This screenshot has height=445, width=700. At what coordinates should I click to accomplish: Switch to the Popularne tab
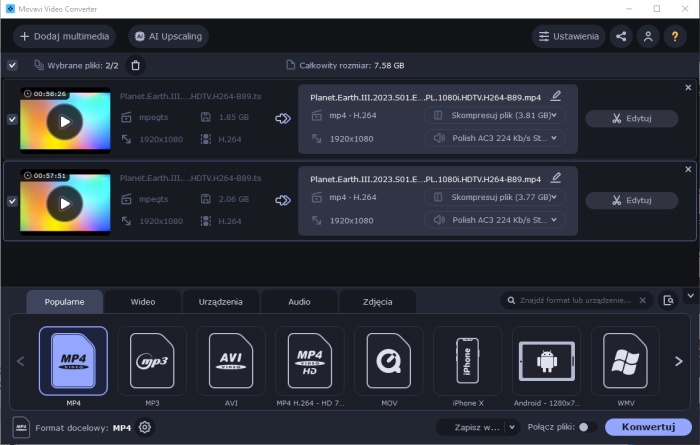pyautogui.click(x=65, y=302)
